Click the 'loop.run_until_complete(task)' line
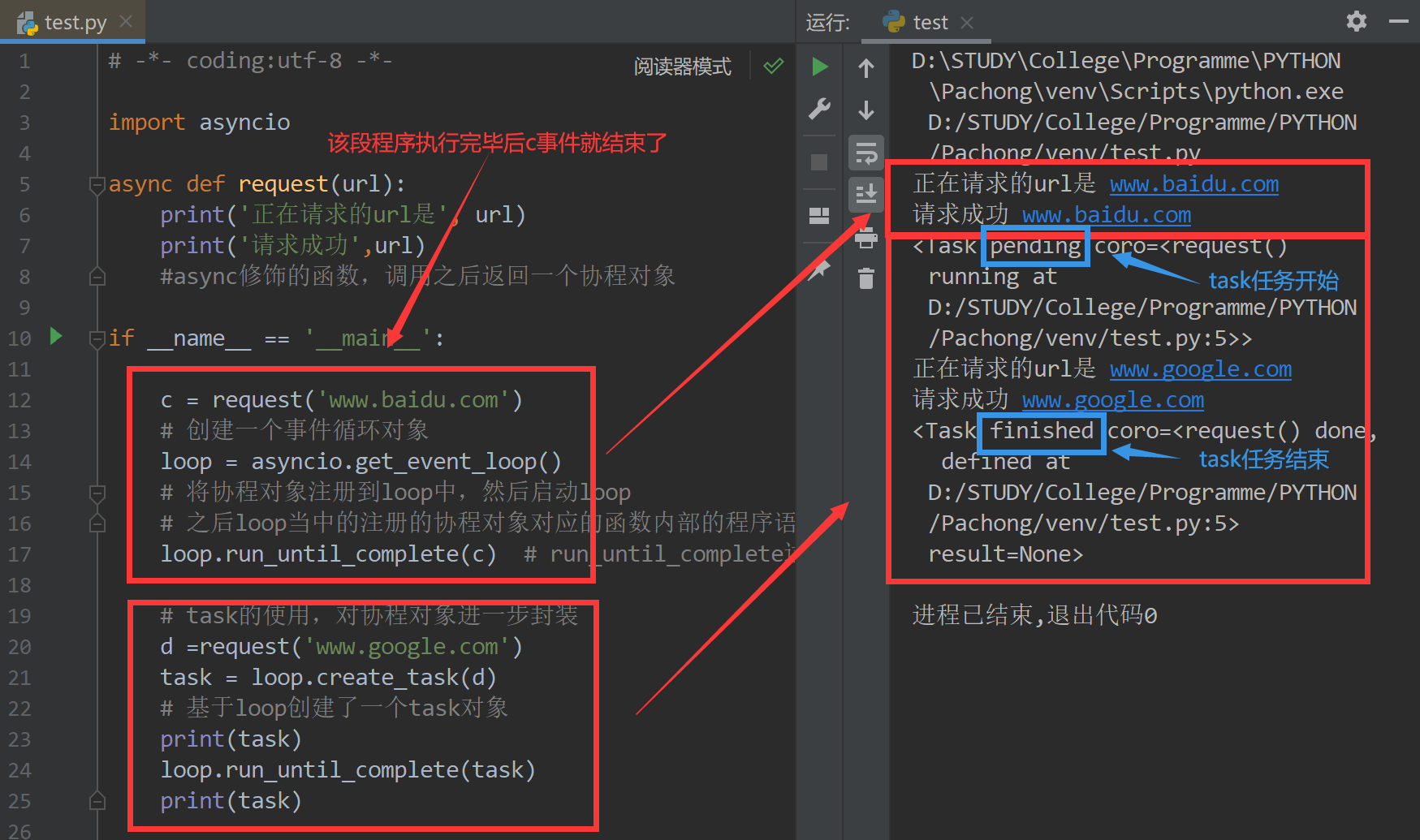The image size is (1420, 840). (x=348, y=770)
